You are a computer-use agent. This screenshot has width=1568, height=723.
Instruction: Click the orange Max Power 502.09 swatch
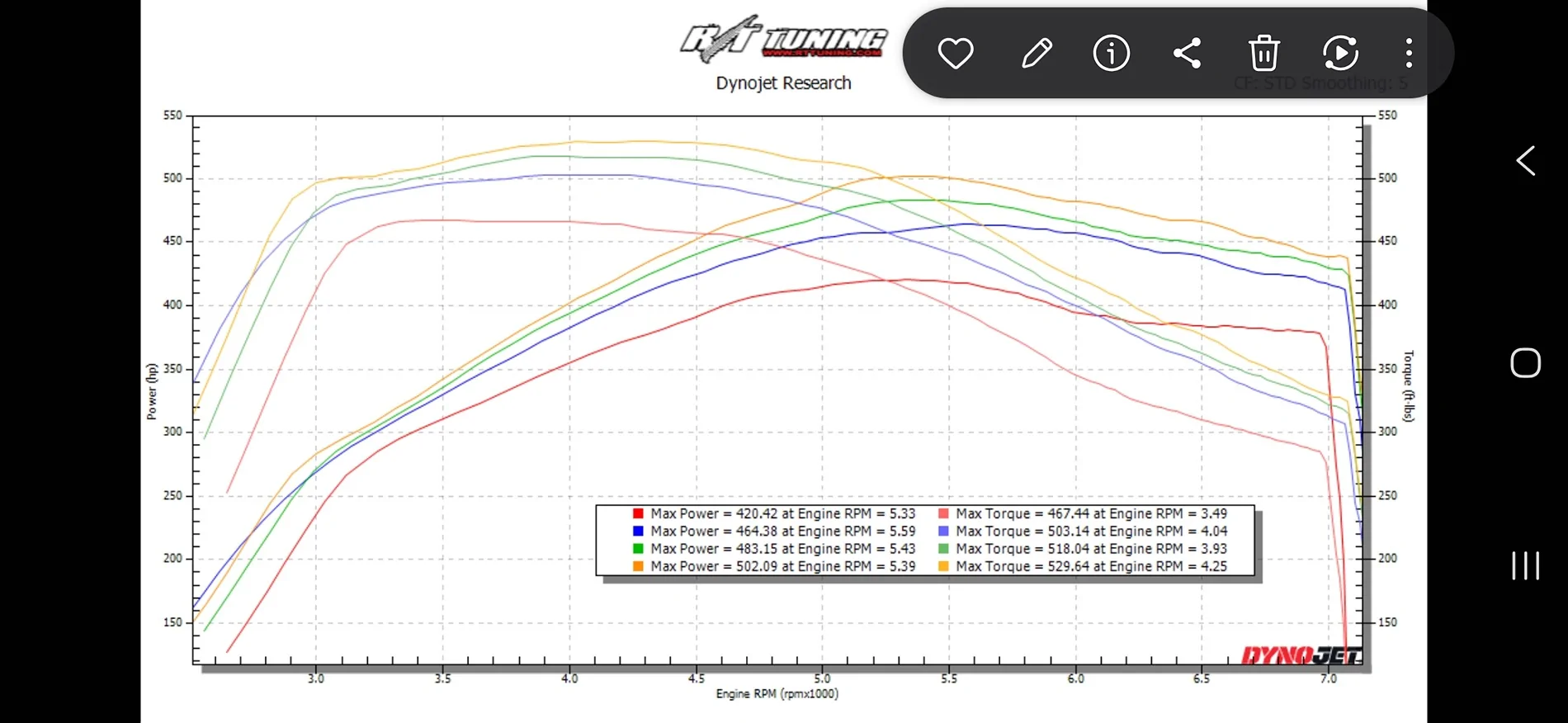coord(638,566)
